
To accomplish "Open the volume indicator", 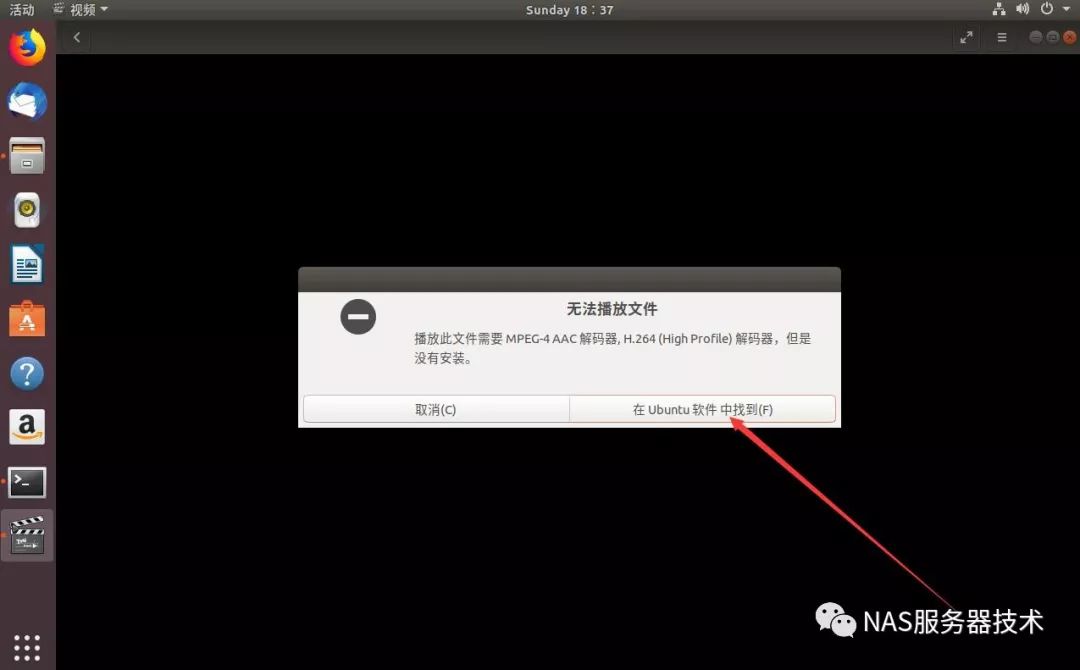I will [x=1022, y=9].
